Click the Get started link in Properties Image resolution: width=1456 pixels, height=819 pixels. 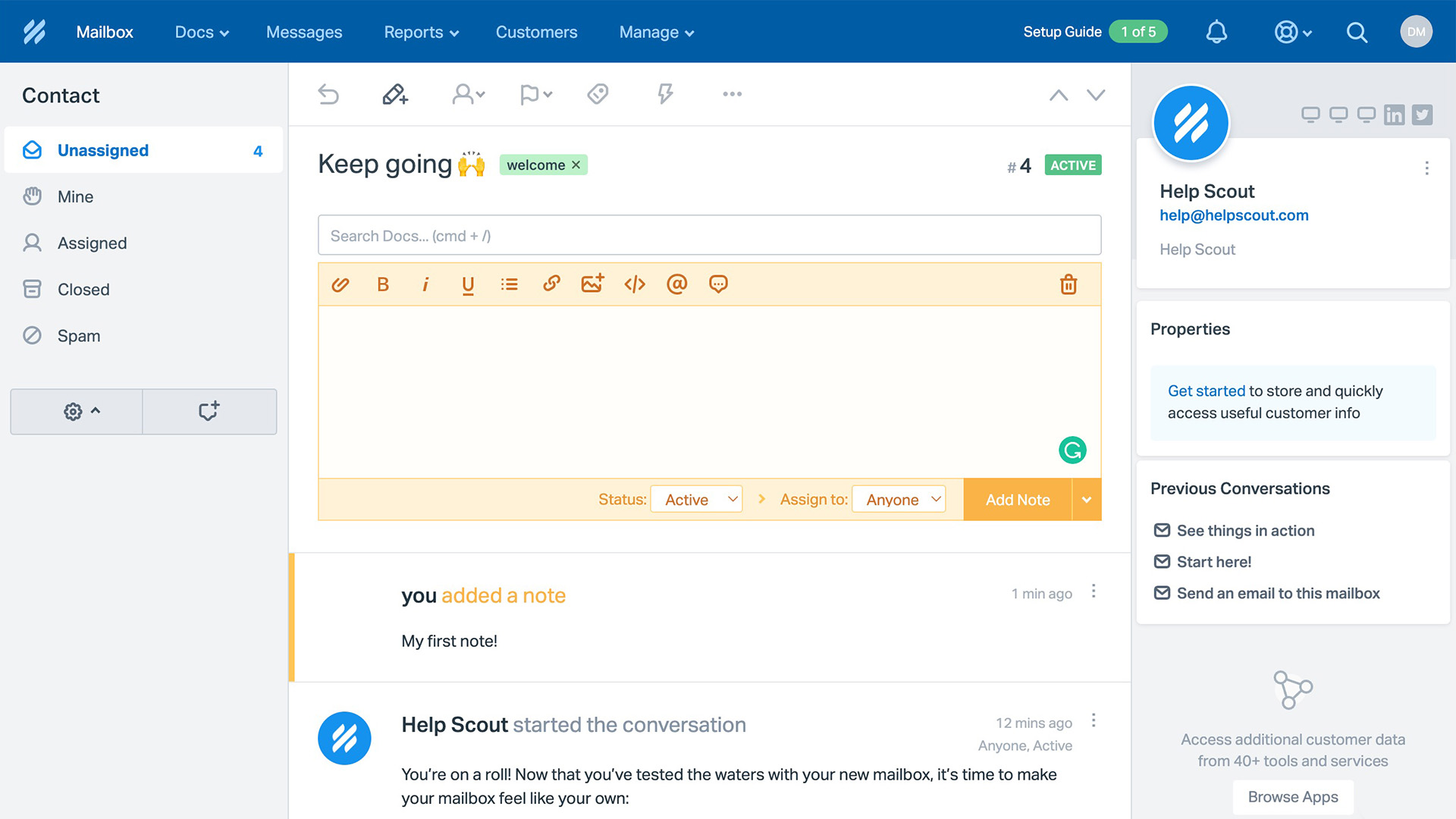point(1206,391)
